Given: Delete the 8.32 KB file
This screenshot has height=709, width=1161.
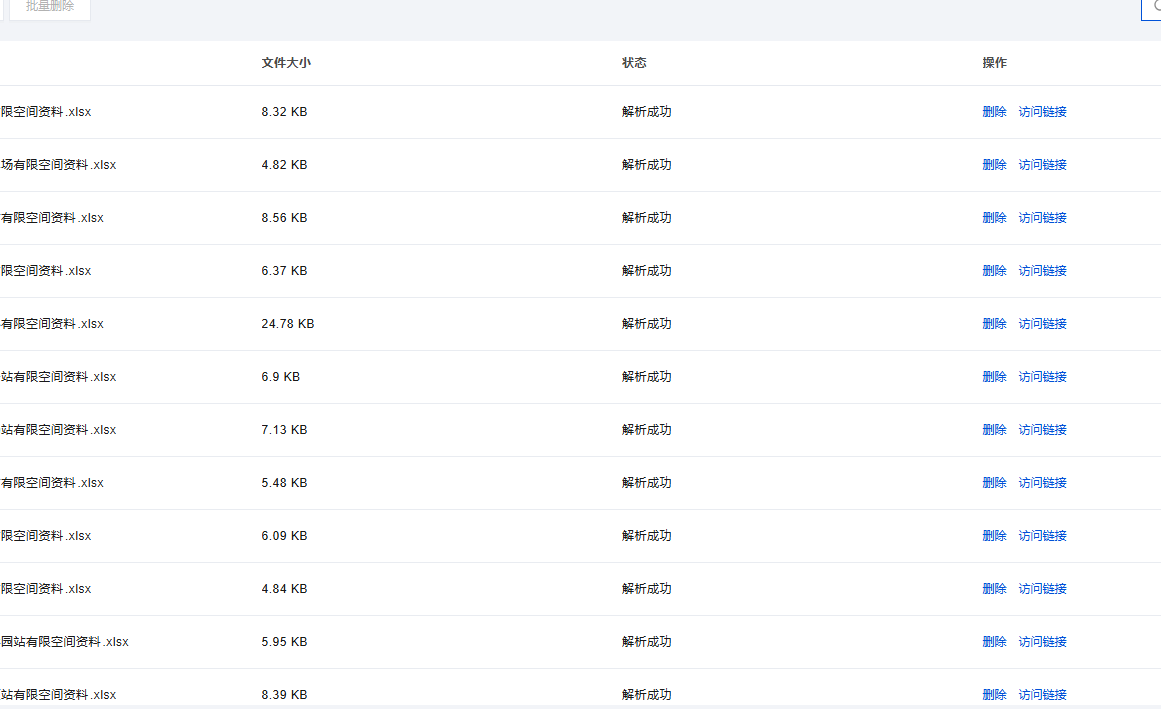Looking at the screenshot, I should 994,112.
